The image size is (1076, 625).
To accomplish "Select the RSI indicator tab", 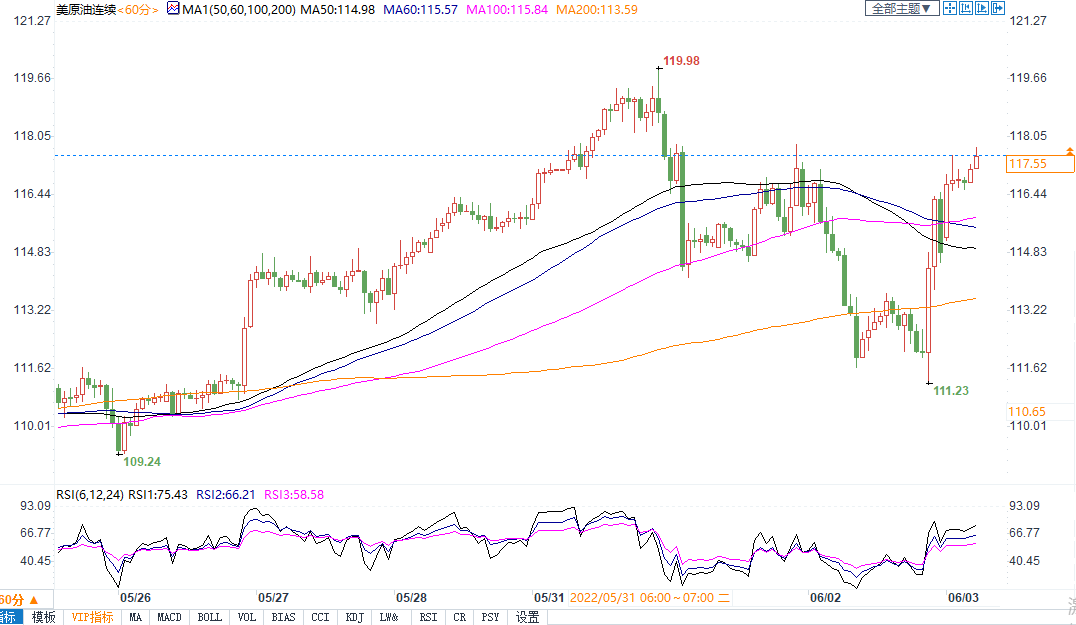I will coord(428,617).
